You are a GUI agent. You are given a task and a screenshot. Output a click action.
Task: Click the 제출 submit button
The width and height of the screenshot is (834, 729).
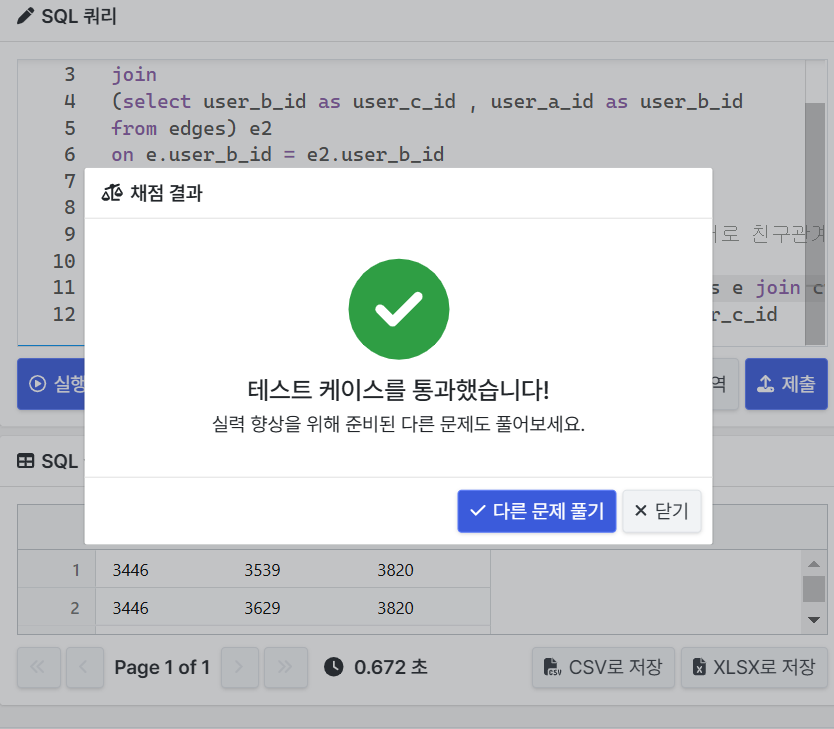click(x=786, y=383)
